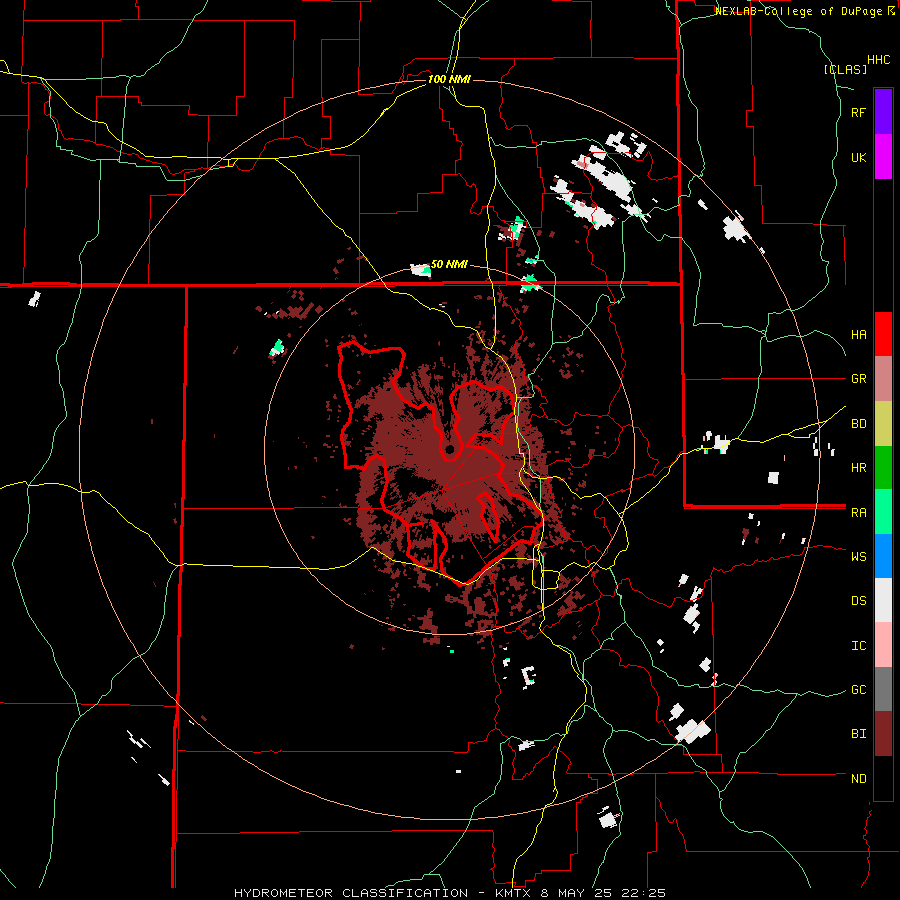
Task: Click the HR green legend swatch
Action: [x=883, y=467]
